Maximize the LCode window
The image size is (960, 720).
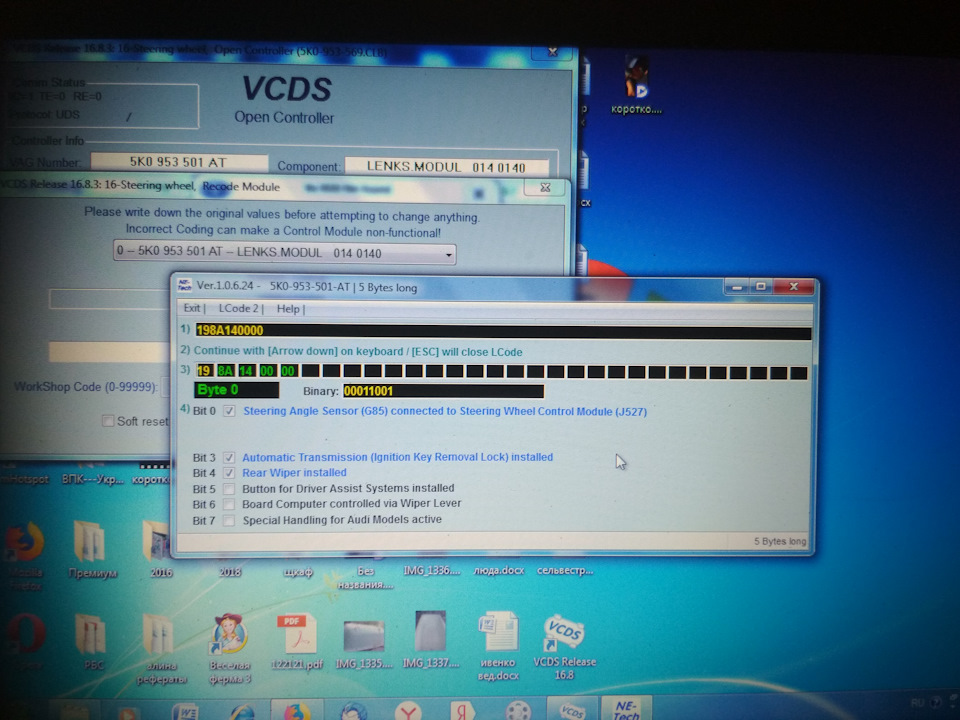pos(761,287)
